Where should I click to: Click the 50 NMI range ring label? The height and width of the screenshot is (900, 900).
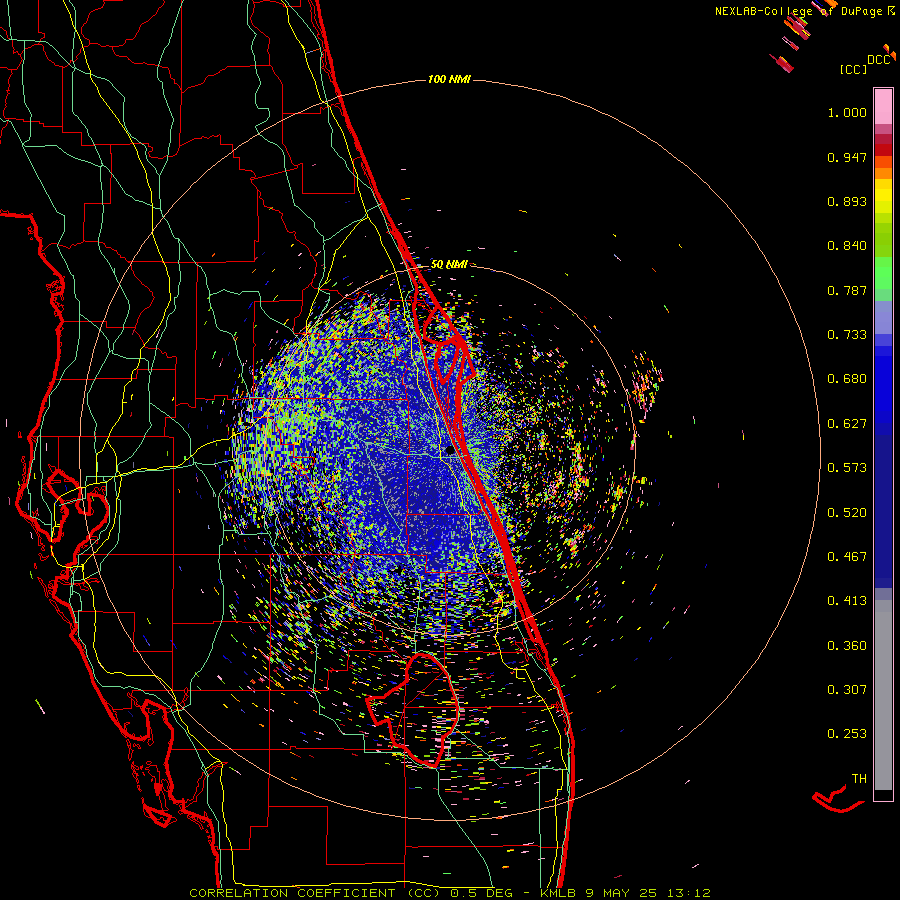click(x=449, y=264)
